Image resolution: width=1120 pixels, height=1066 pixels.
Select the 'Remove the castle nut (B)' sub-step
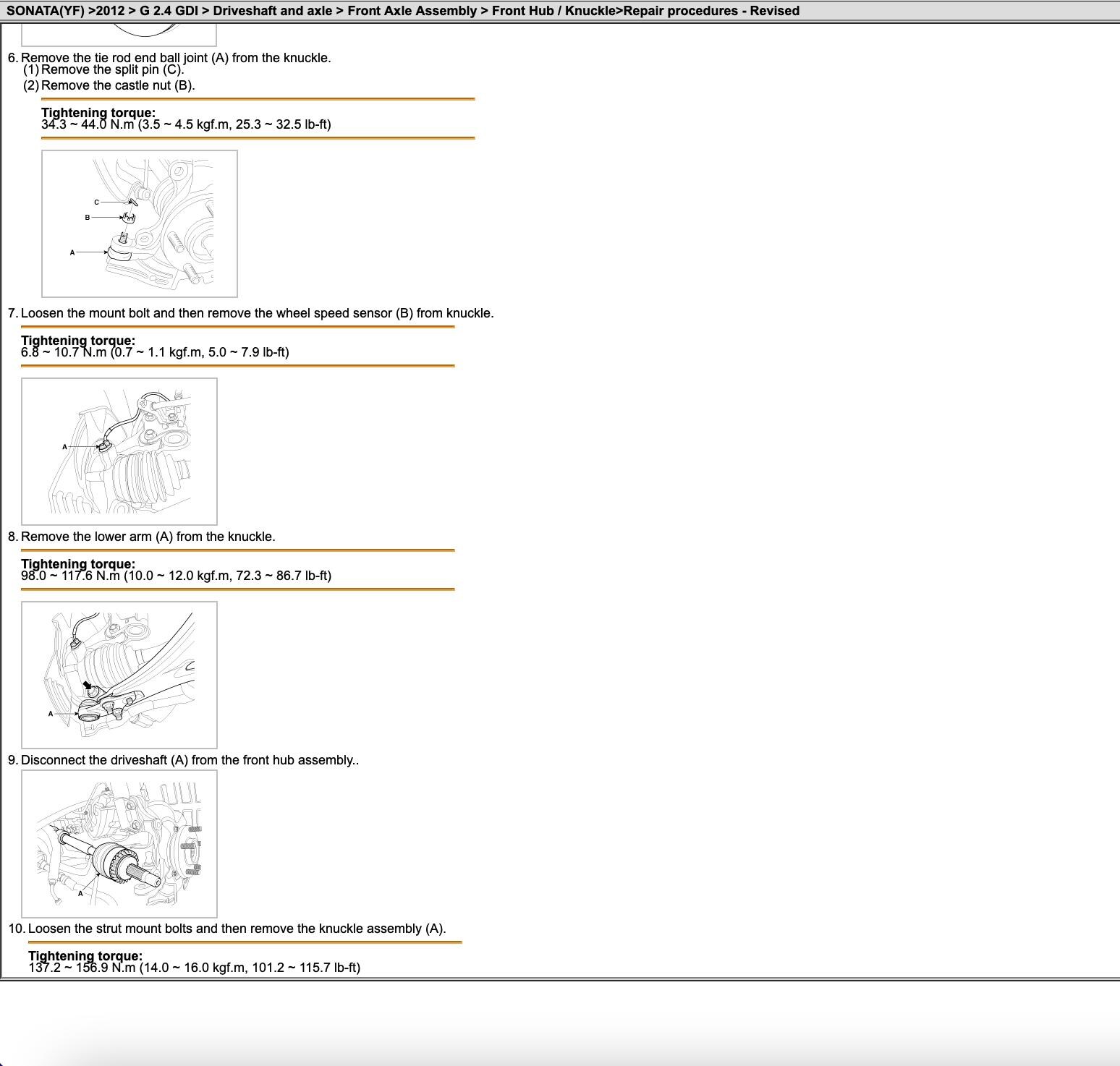tap(118, 85)
